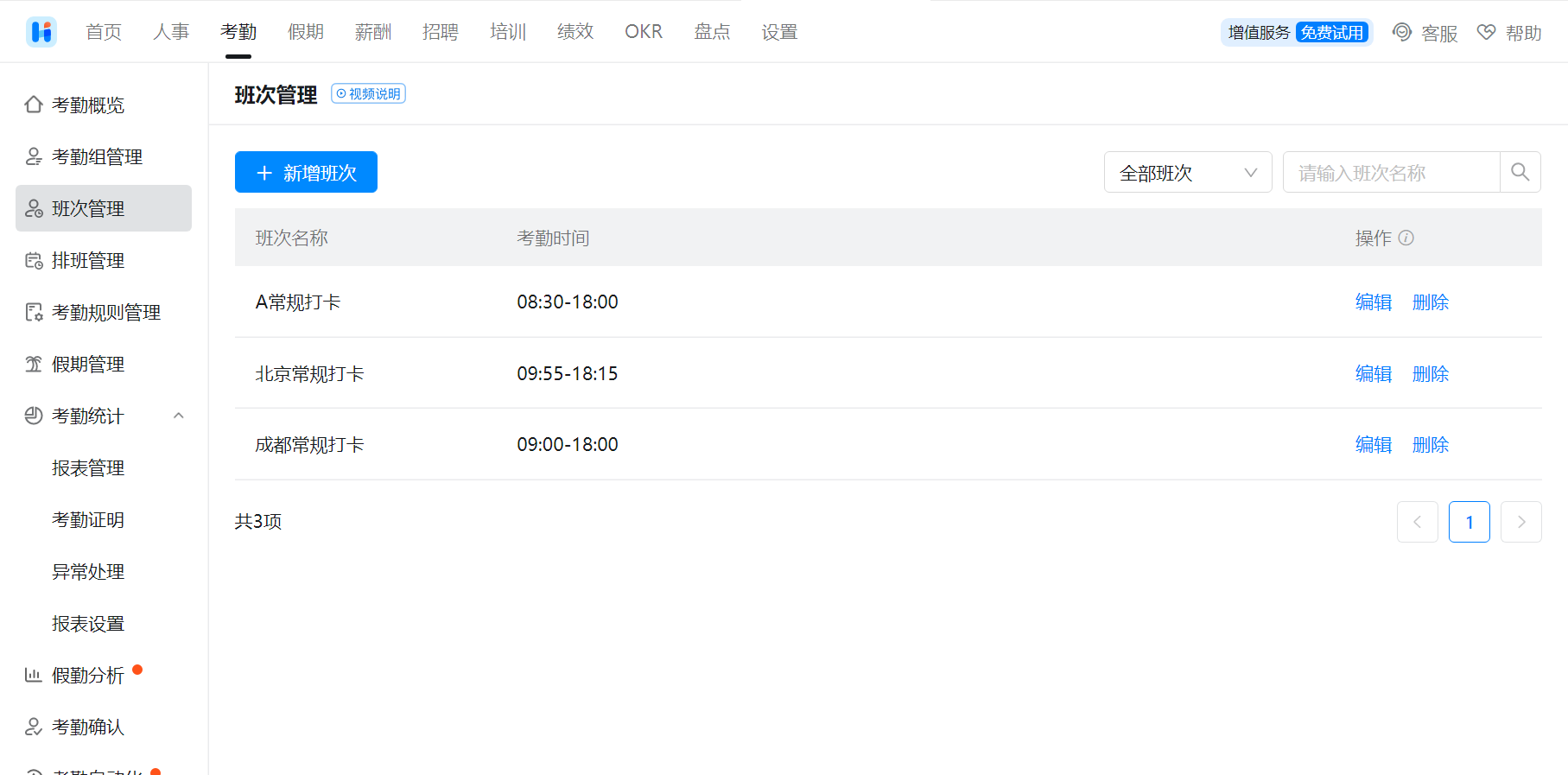Open the 招聘 tab
The height and width of the screenshot is (775, 1568).
coord(441,32)
